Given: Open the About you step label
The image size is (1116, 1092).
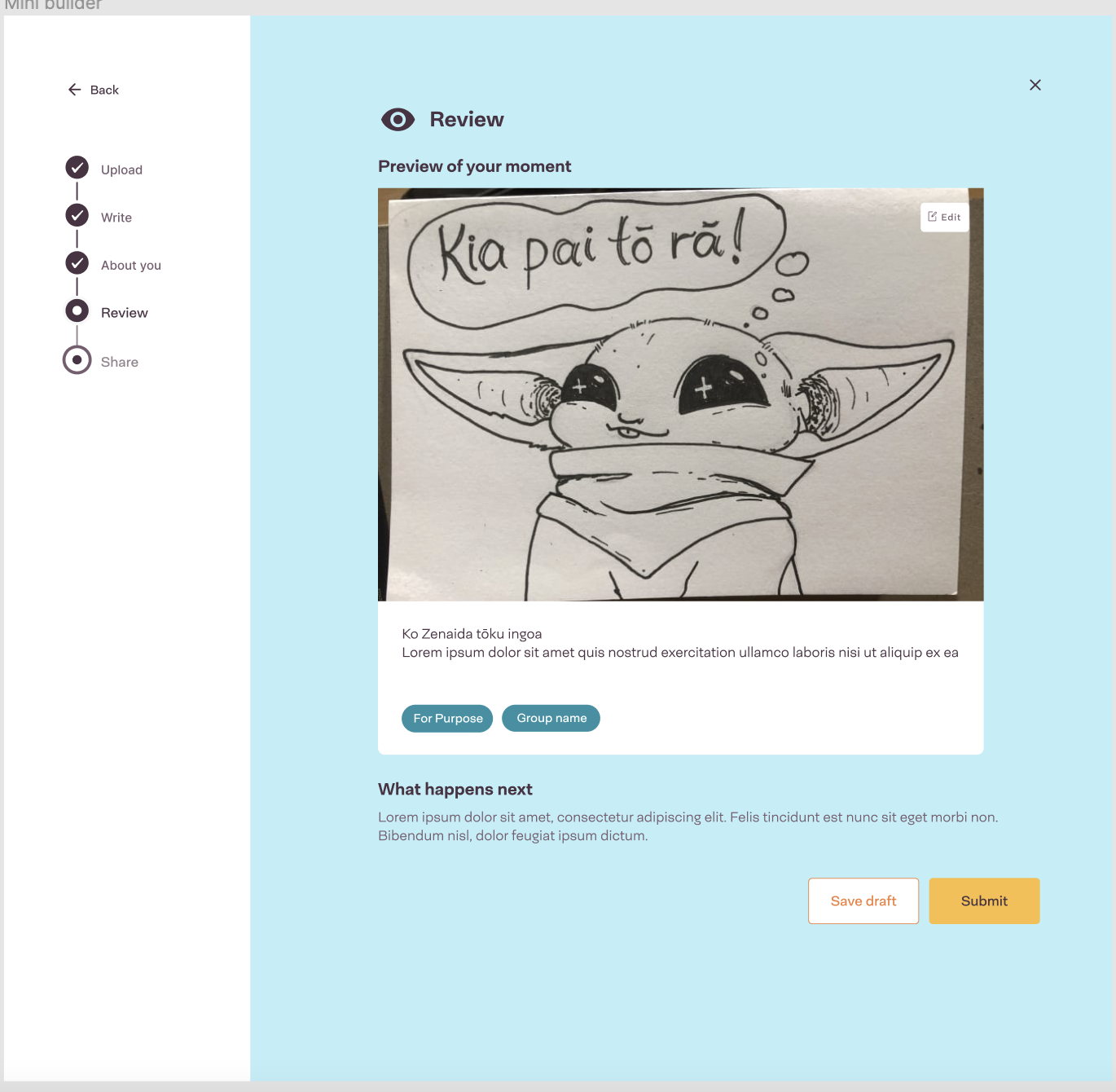Looking at the screenshot, I should click(131, 266).
